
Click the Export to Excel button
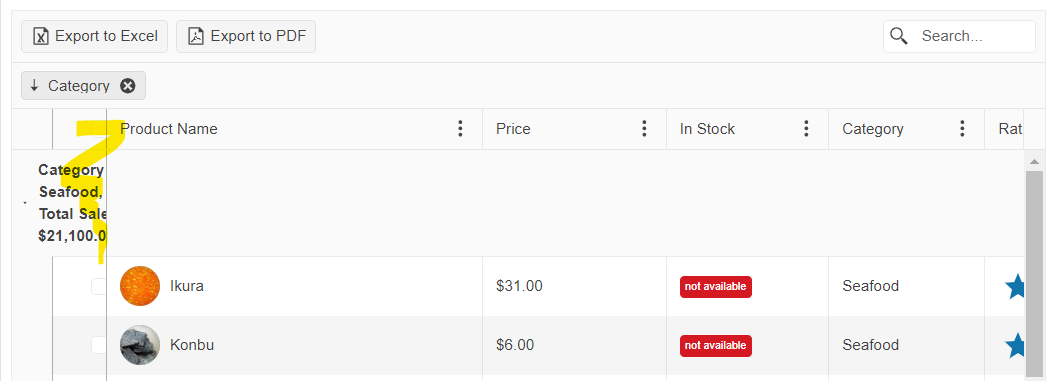click(95, 36)
